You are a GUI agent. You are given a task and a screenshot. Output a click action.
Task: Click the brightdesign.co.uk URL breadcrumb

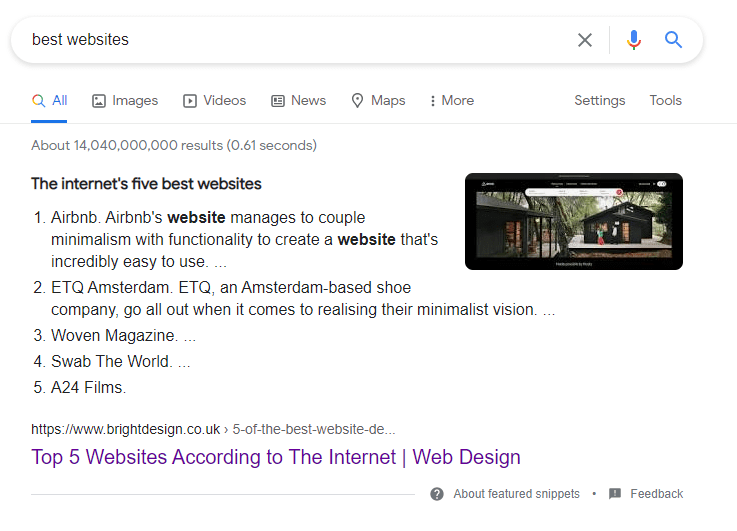(213, 429)
